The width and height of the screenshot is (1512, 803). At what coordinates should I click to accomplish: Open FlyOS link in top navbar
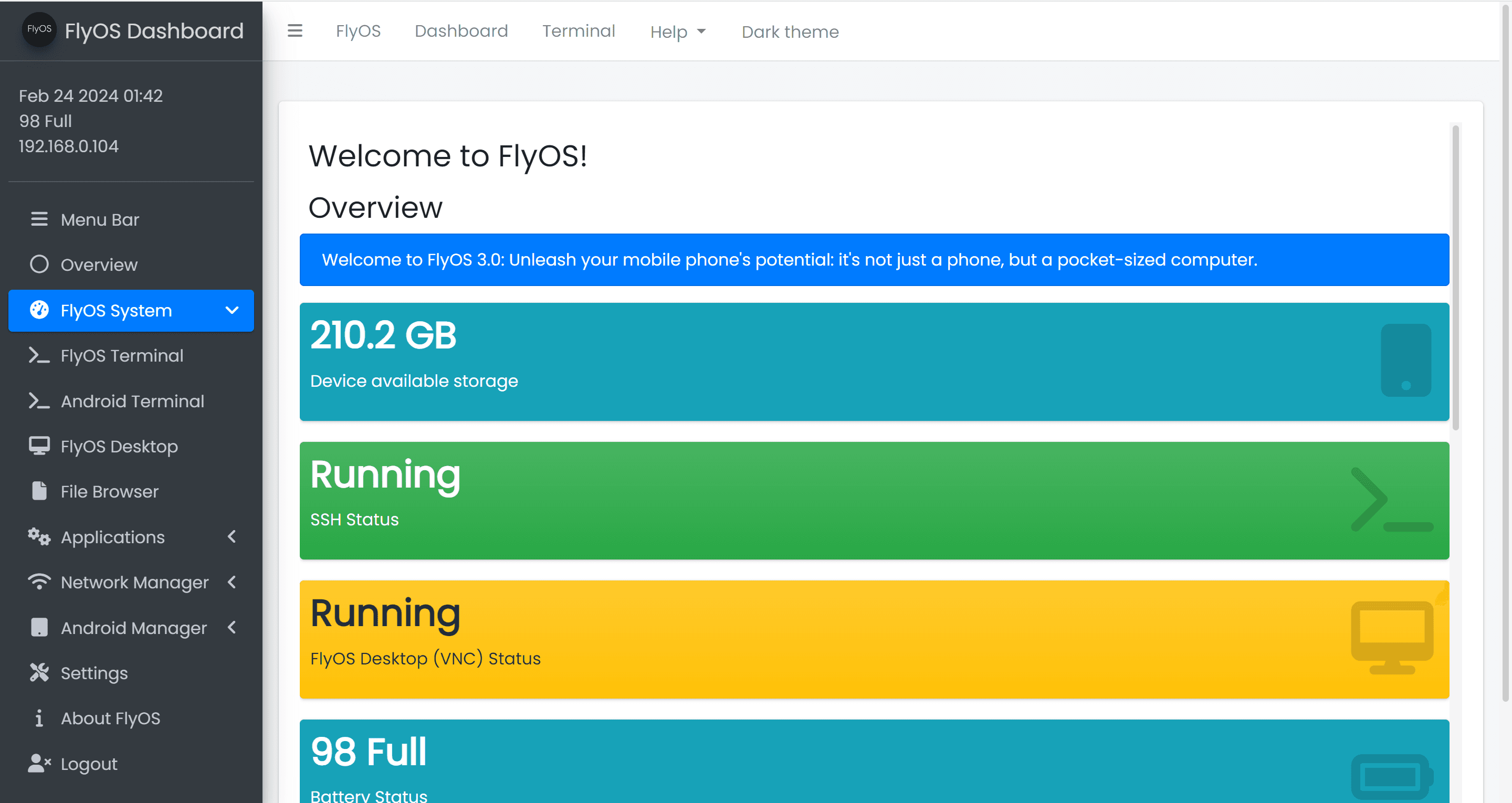[358, 30]
